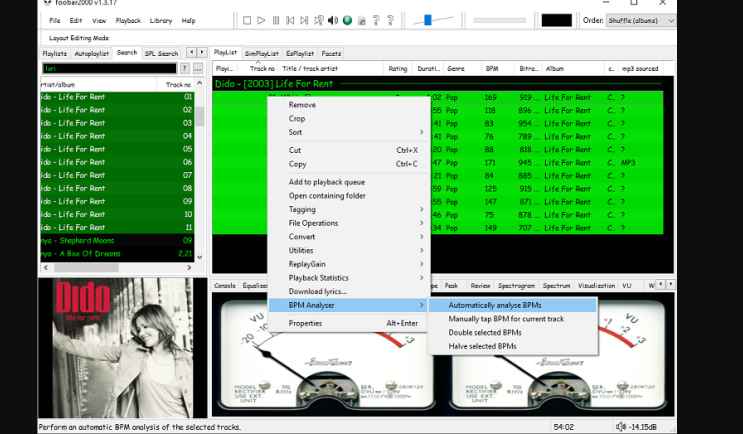Click the Dido album art thumbnail
The height and width of the screenshot is (434, 743).
pos(123,348)
